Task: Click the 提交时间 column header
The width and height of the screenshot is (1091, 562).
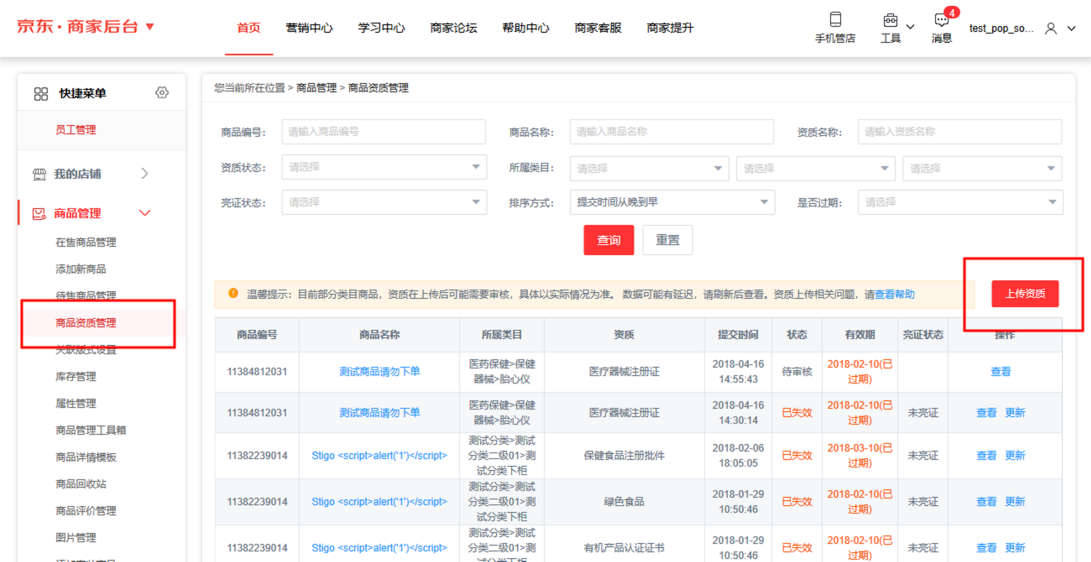Action: pos(738,335)
